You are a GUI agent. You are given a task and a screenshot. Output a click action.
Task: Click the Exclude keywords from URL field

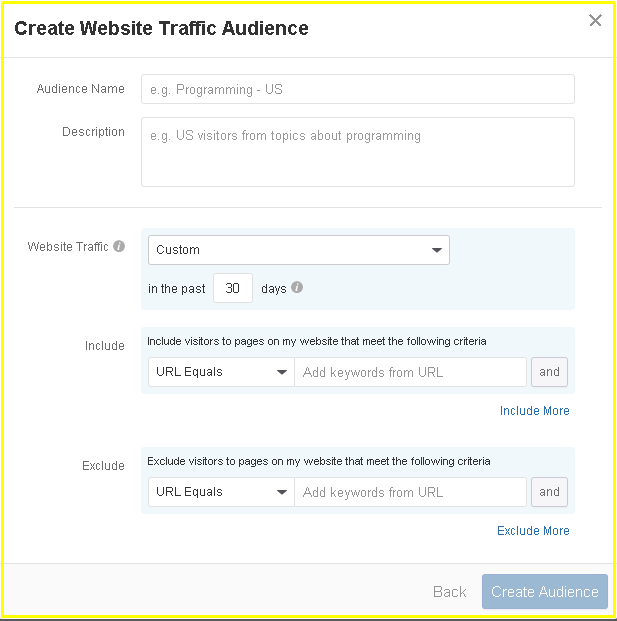click(x=410, y=492)
